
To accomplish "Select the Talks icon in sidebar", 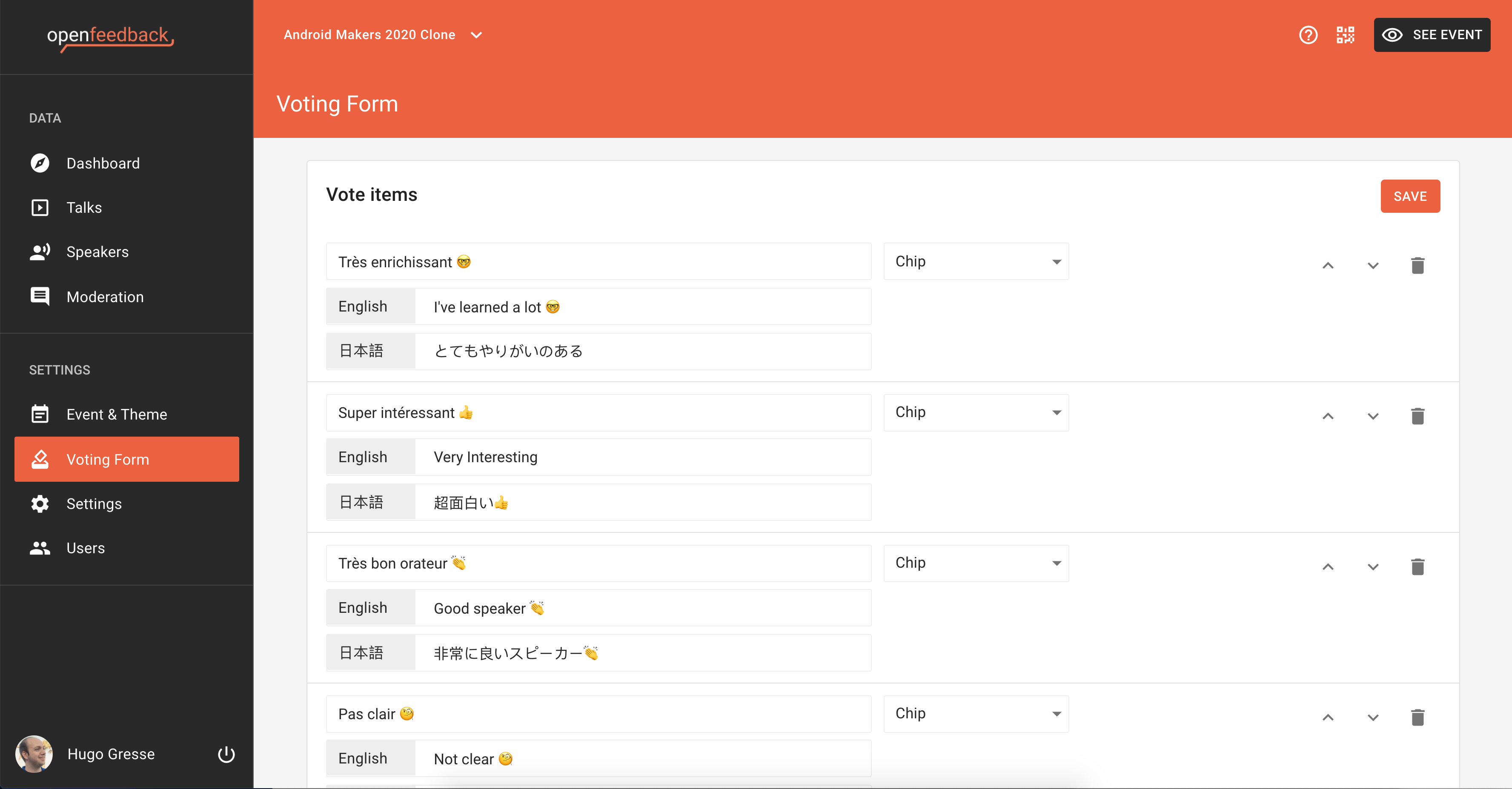I will coord(39,207).
